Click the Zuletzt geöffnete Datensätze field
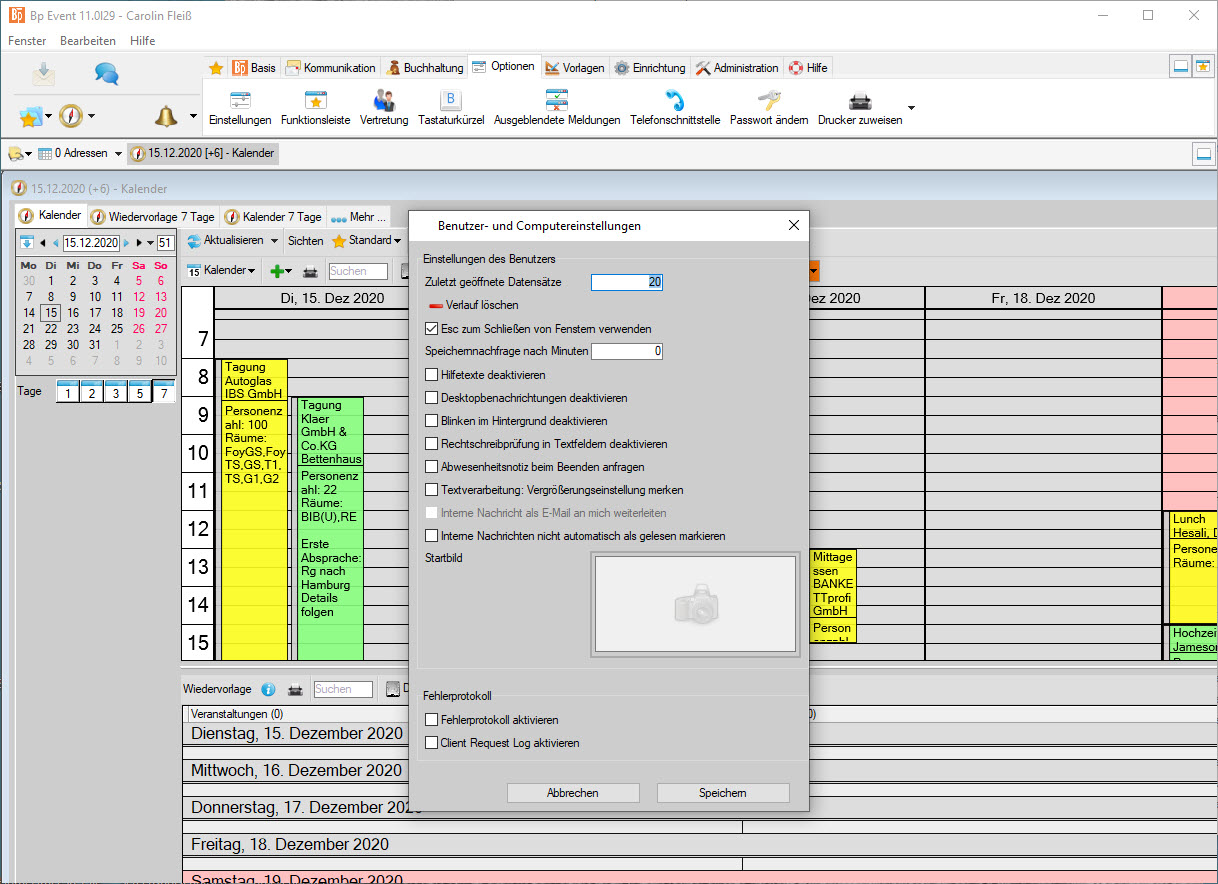The image size is (1218, 884). coord(626,282)
